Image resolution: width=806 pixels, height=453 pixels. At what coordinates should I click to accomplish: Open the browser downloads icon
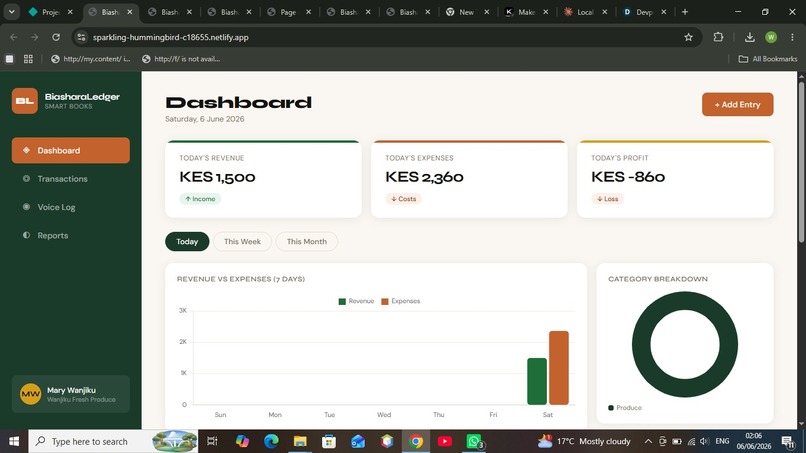click(x=749, y=37)
